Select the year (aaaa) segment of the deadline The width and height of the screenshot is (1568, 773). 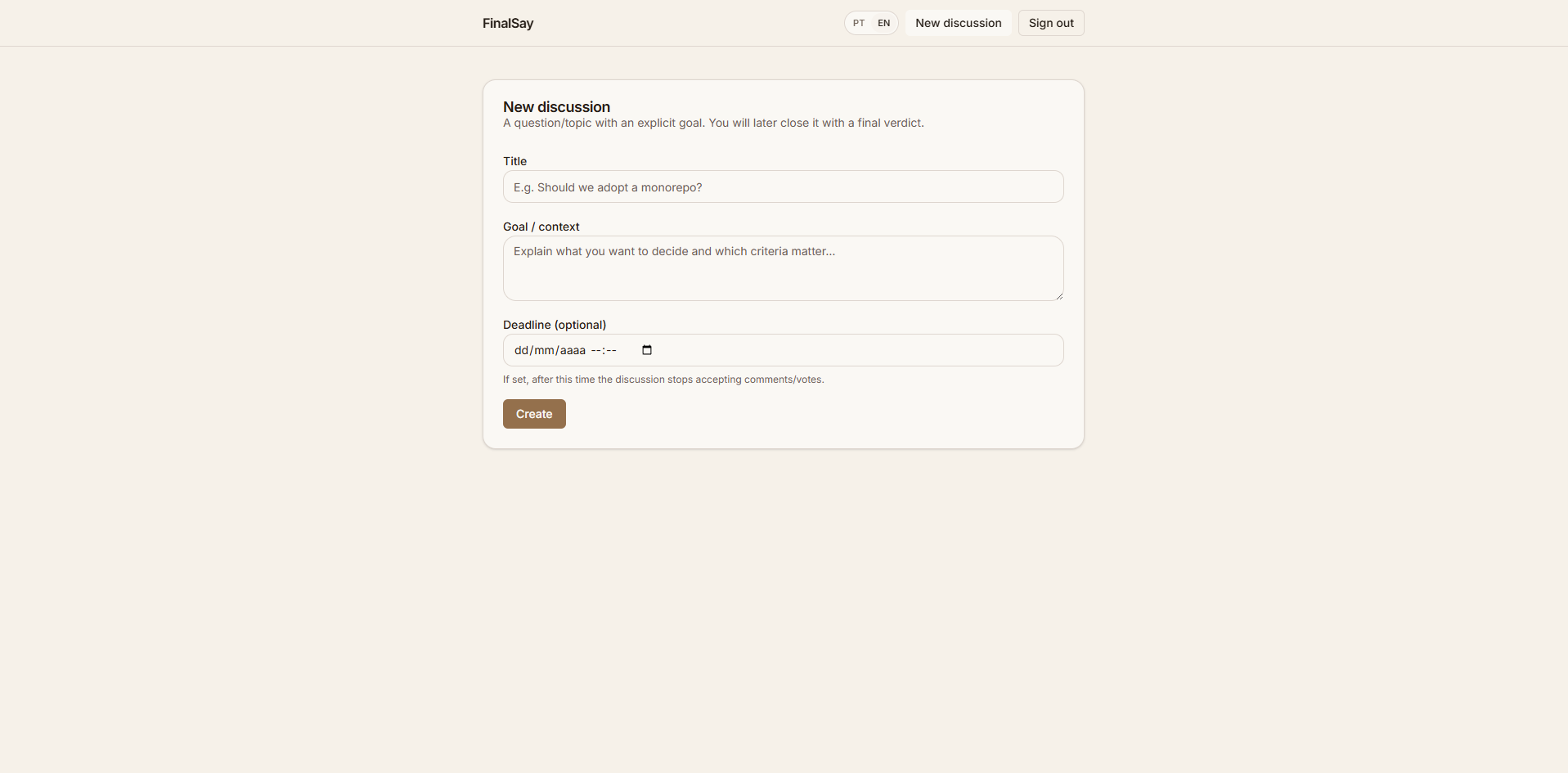(x=573, y=349)
